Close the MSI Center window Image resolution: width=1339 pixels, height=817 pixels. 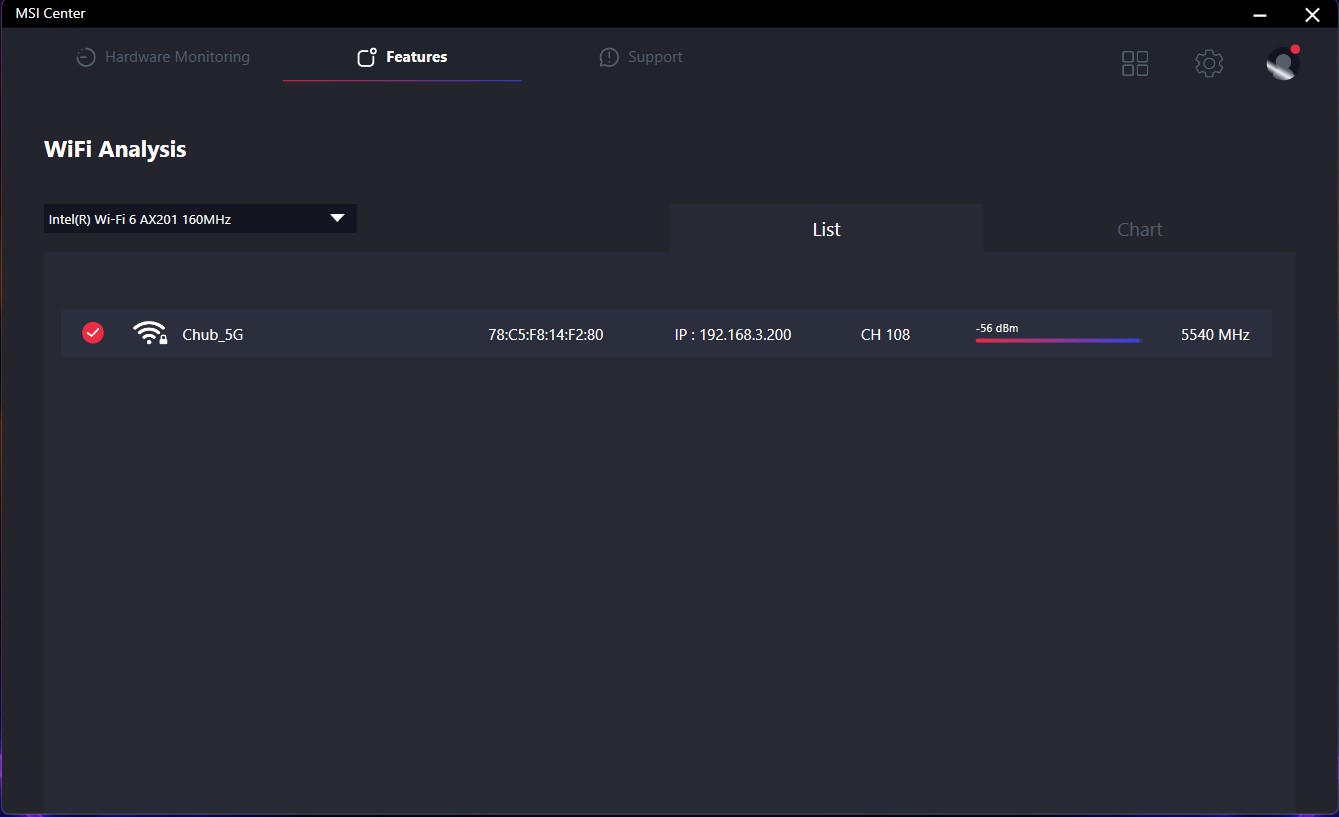point(1312,14)
